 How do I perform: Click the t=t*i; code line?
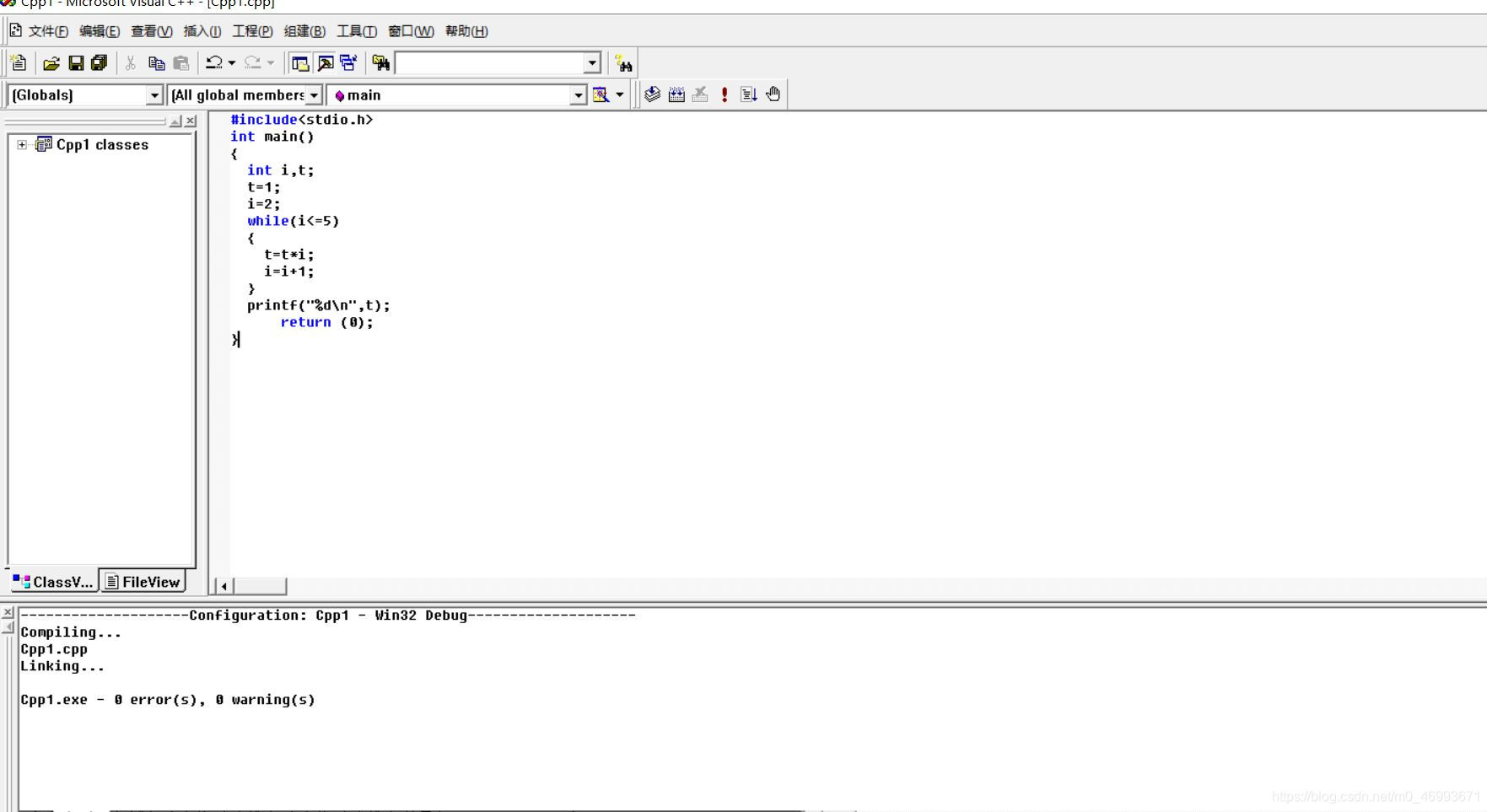[x=289, y=255]
